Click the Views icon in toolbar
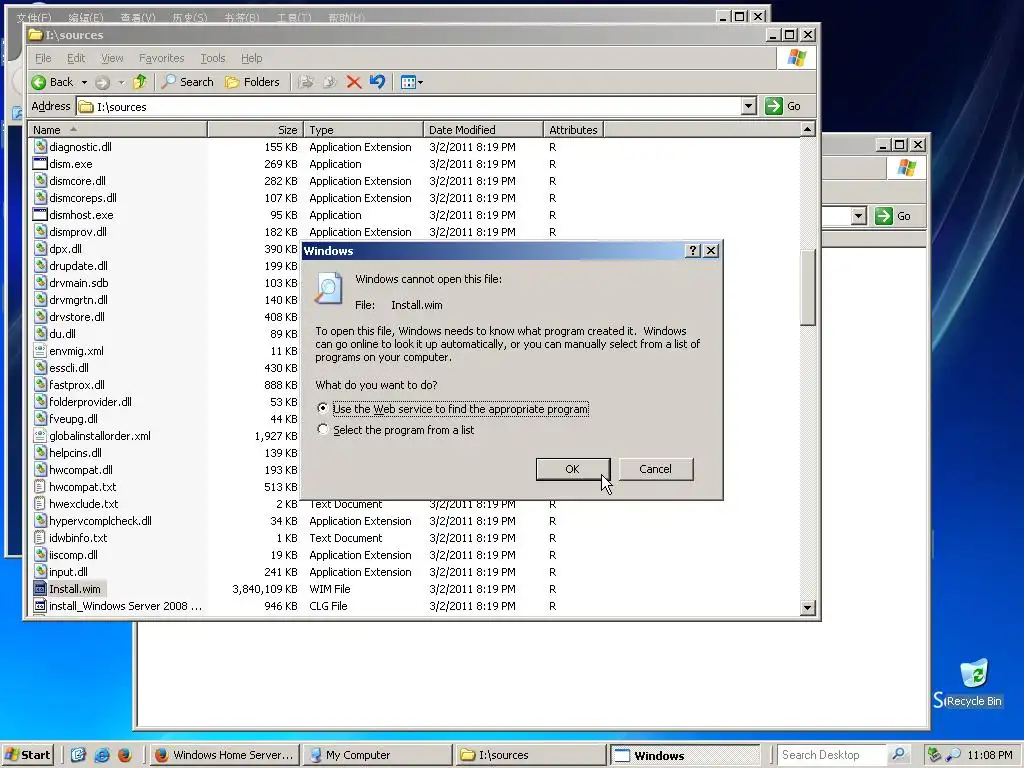 pos(408,82)
